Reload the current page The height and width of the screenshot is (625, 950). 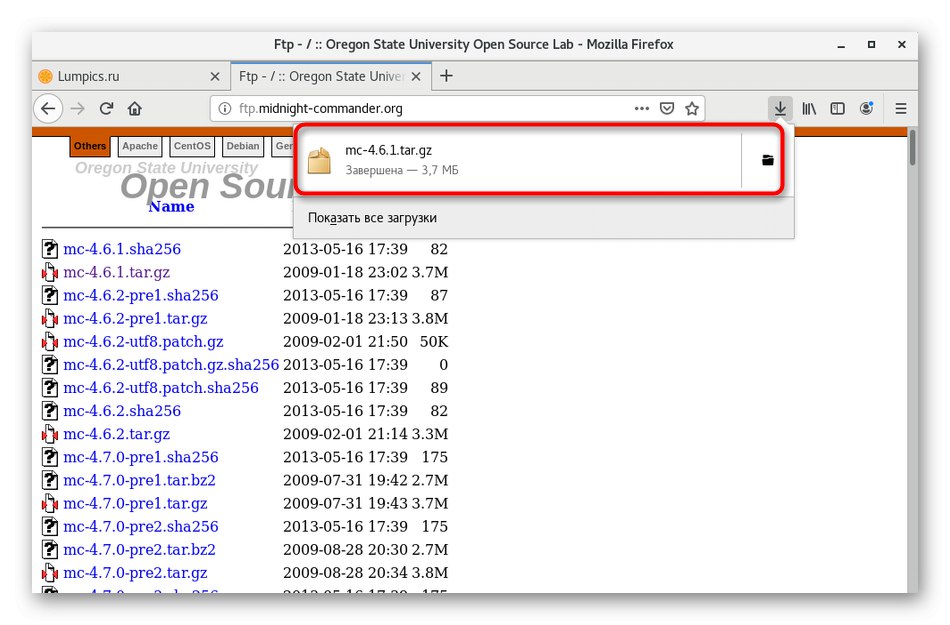pos(107,109)
